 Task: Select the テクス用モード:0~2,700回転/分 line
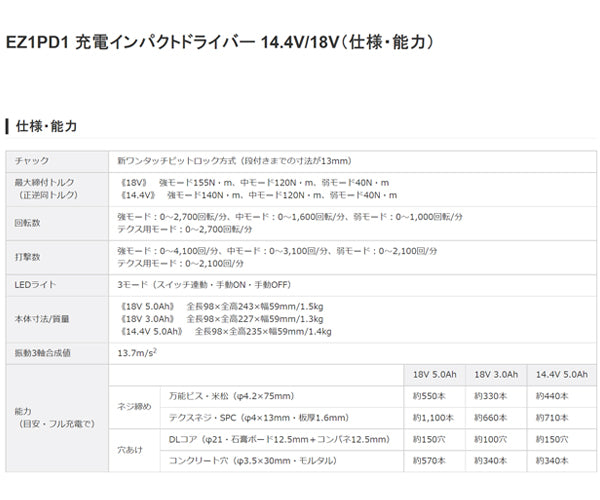click(x=185, y=230)
